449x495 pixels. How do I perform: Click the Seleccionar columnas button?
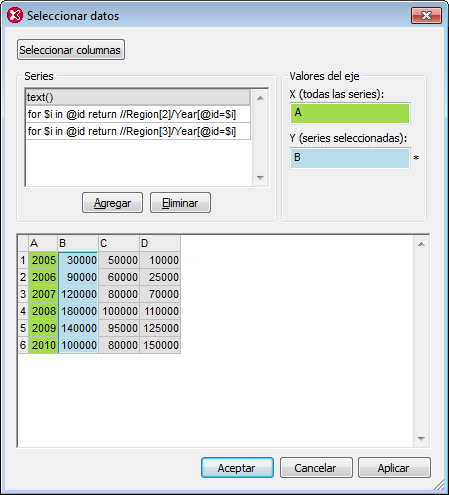71,50
